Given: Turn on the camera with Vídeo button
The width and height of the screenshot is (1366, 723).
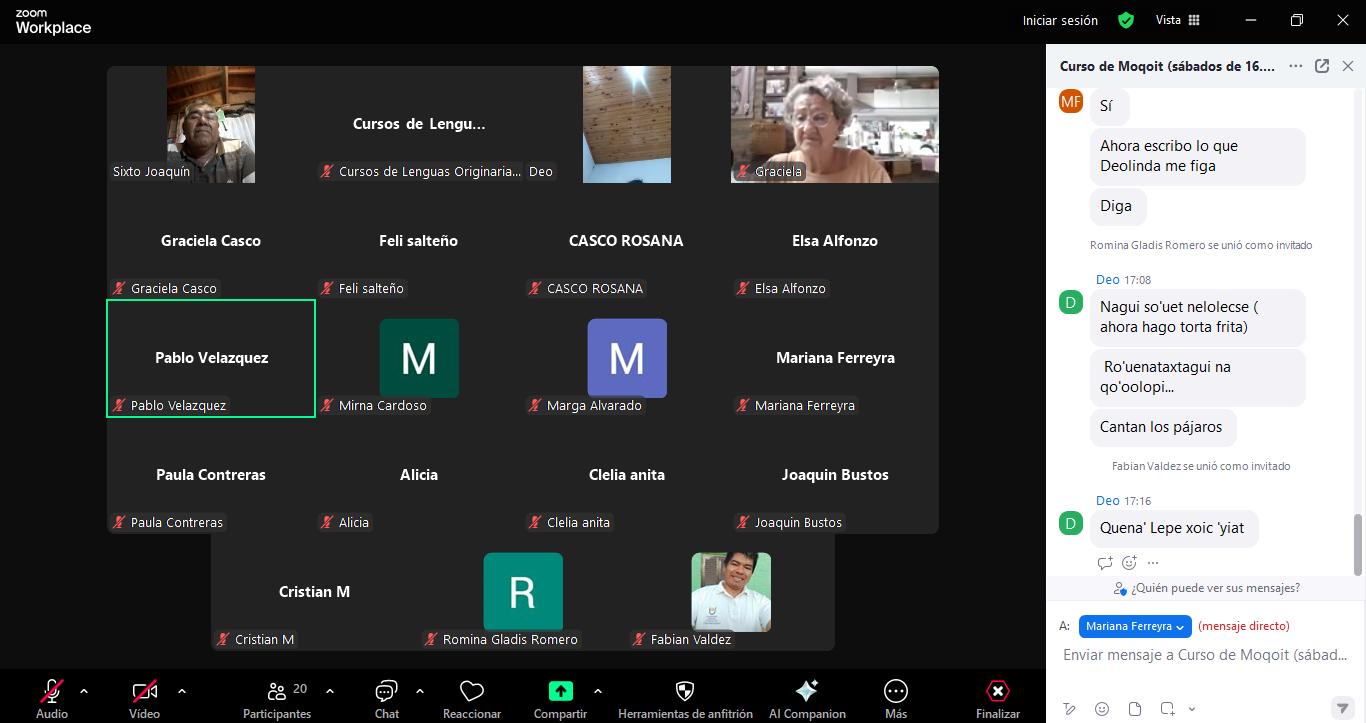Looking at the screenshot, I should (144, 698).
